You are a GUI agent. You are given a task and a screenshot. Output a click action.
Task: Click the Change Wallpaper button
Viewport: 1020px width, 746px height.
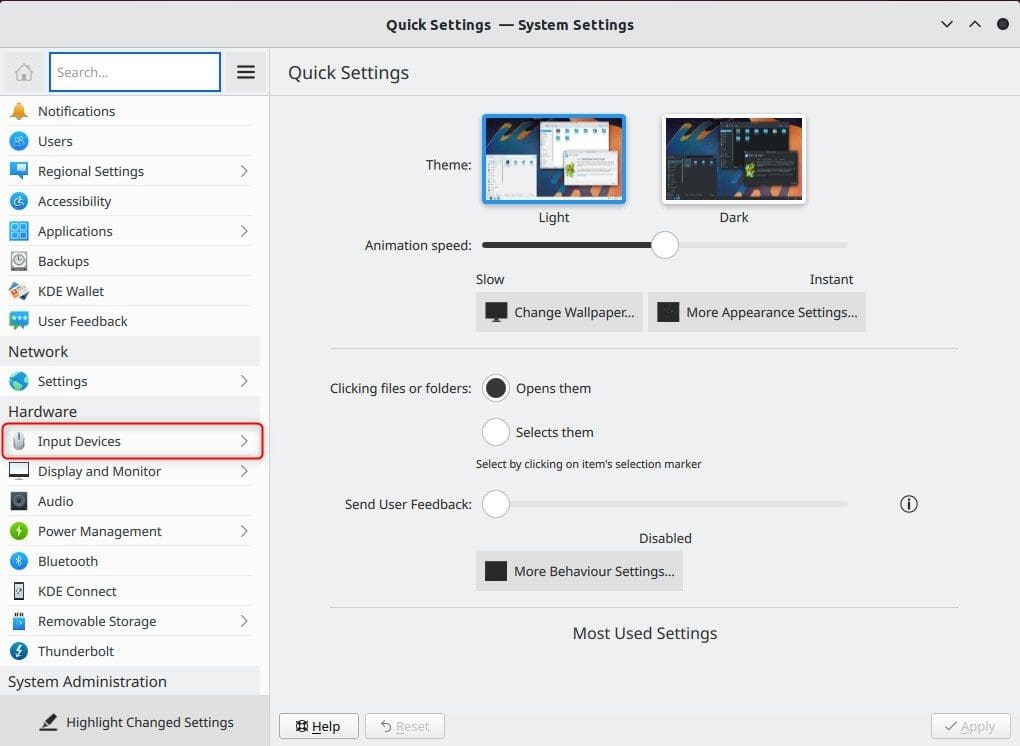[x=559, y=312]
